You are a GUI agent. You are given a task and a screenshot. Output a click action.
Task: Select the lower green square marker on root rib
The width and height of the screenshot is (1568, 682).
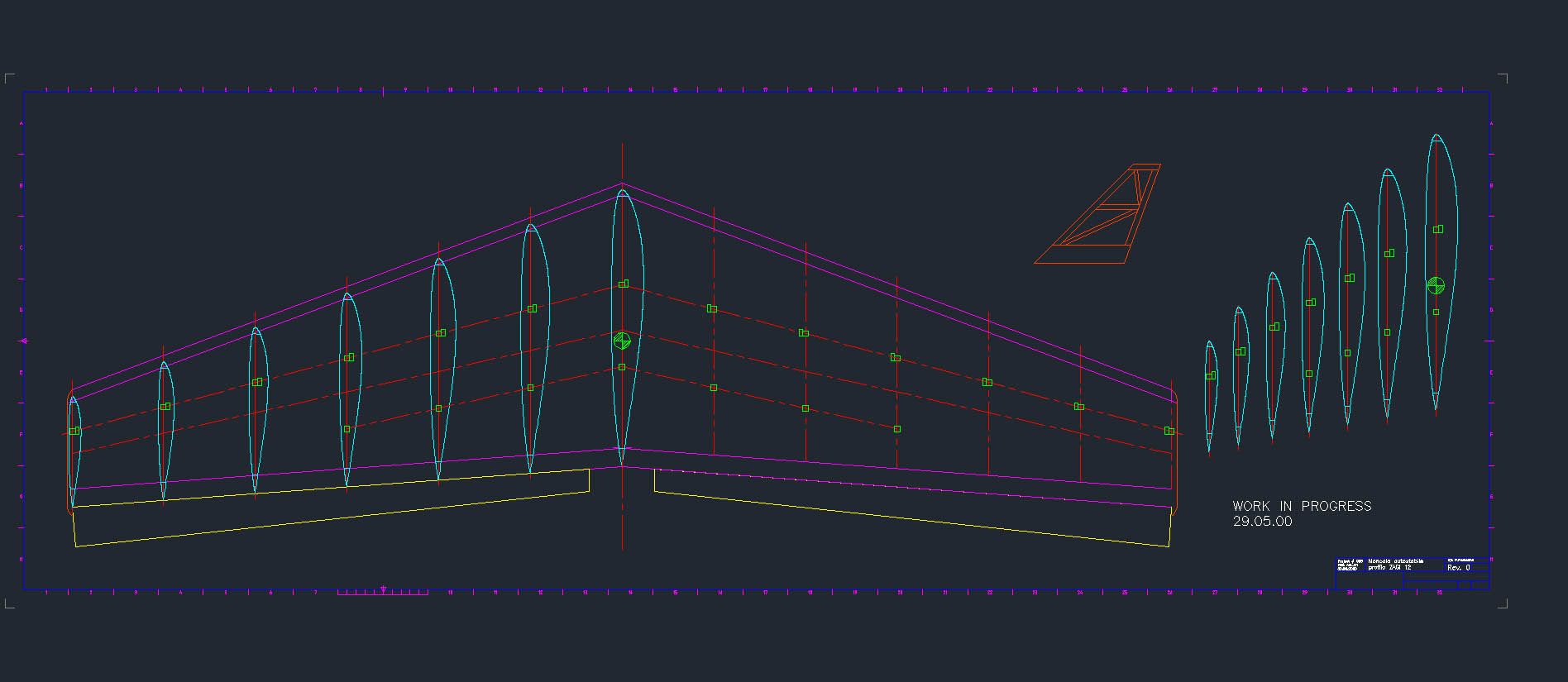coord(622,367)
